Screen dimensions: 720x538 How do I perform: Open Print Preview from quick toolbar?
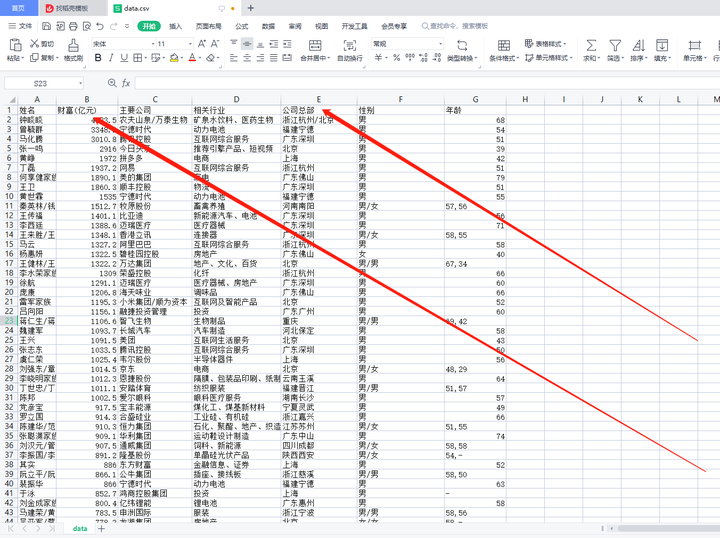coord(87,26)
